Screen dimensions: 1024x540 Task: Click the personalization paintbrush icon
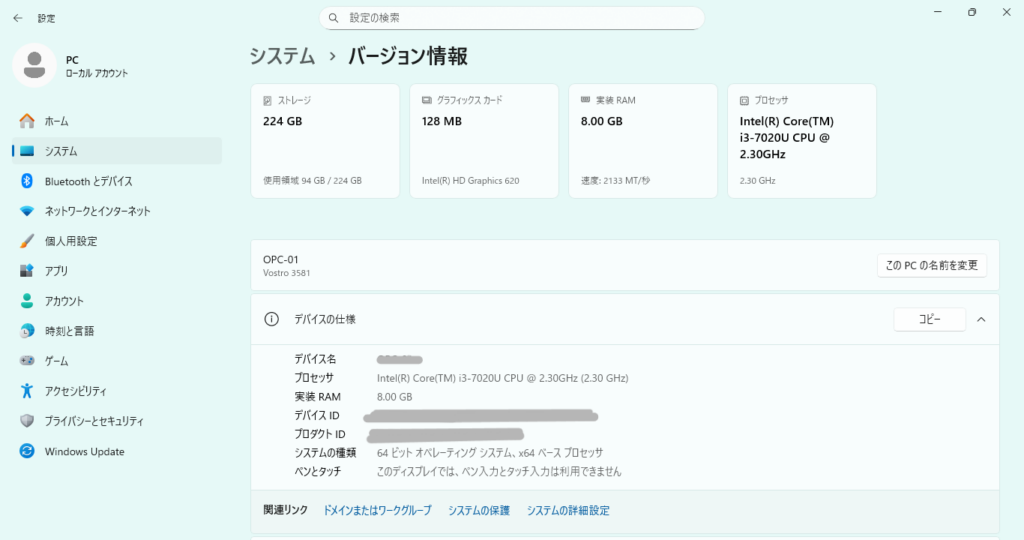[x=27, y=241]
